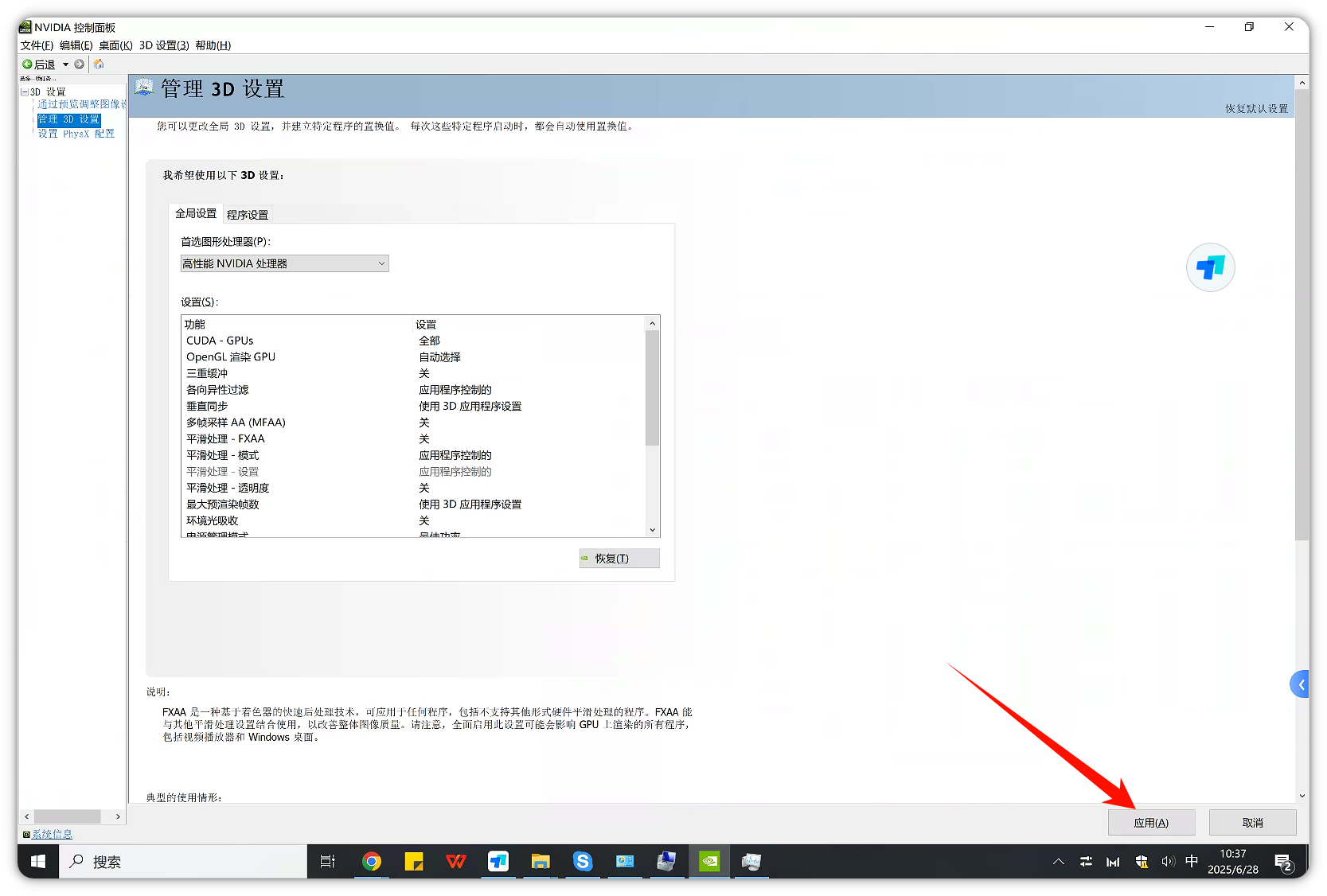Click the volume speaker tray icon
The width and height of the screenshot is (1327, 896).
coord(1168,862)
